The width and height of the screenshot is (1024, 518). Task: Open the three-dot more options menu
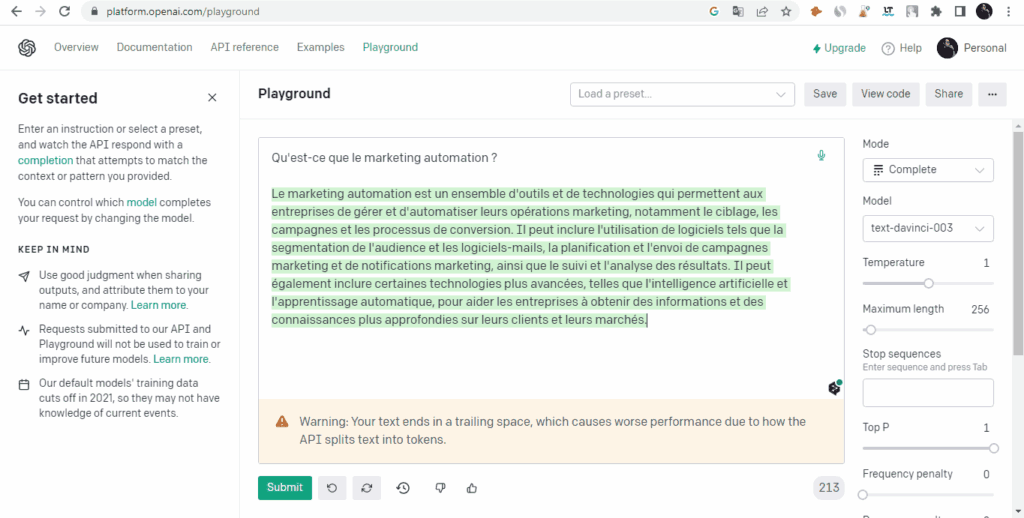(992, 94)
